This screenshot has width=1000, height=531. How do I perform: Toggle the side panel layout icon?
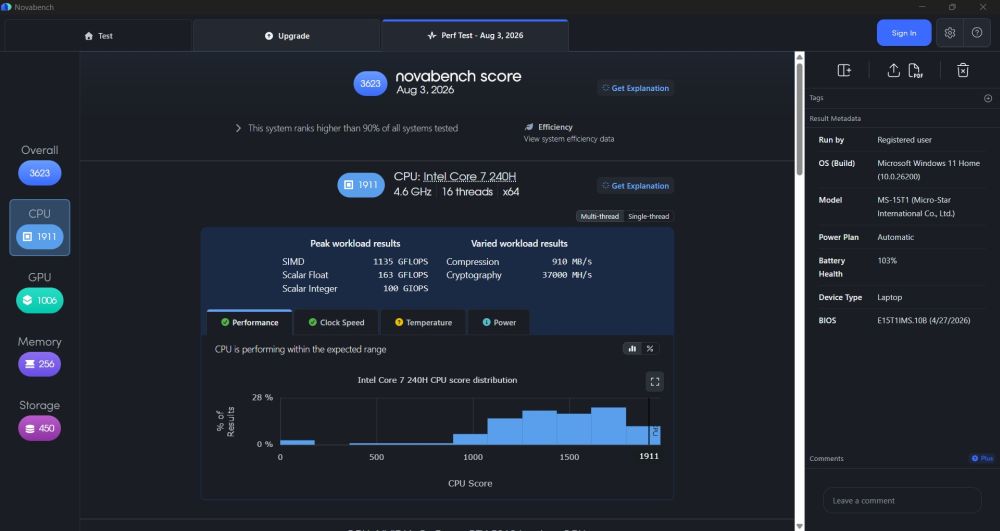(844, 70)
